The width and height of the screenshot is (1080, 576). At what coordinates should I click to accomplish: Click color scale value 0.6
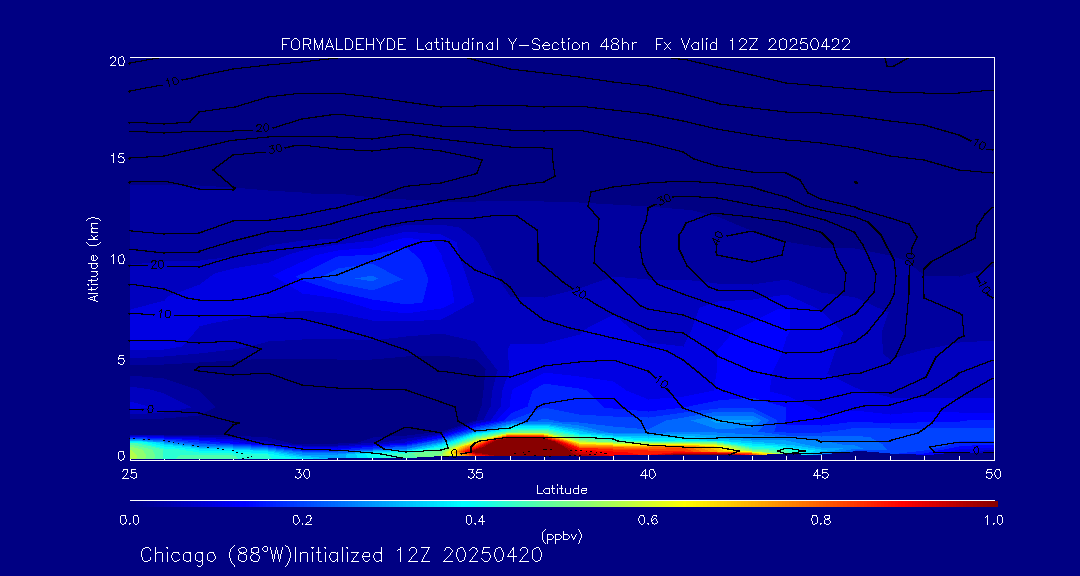[x=647, y=520]
